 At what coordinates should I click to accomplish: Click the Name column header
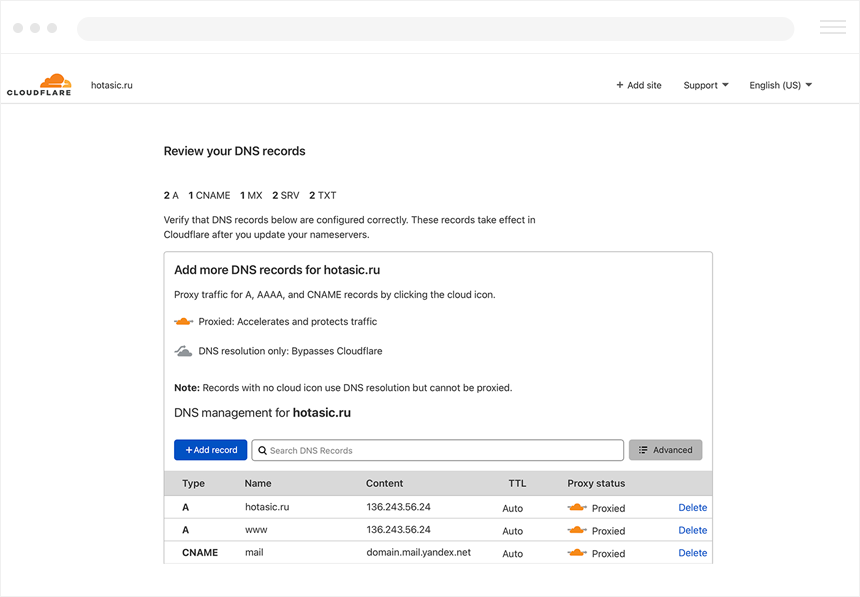click(x=258, y=483)
